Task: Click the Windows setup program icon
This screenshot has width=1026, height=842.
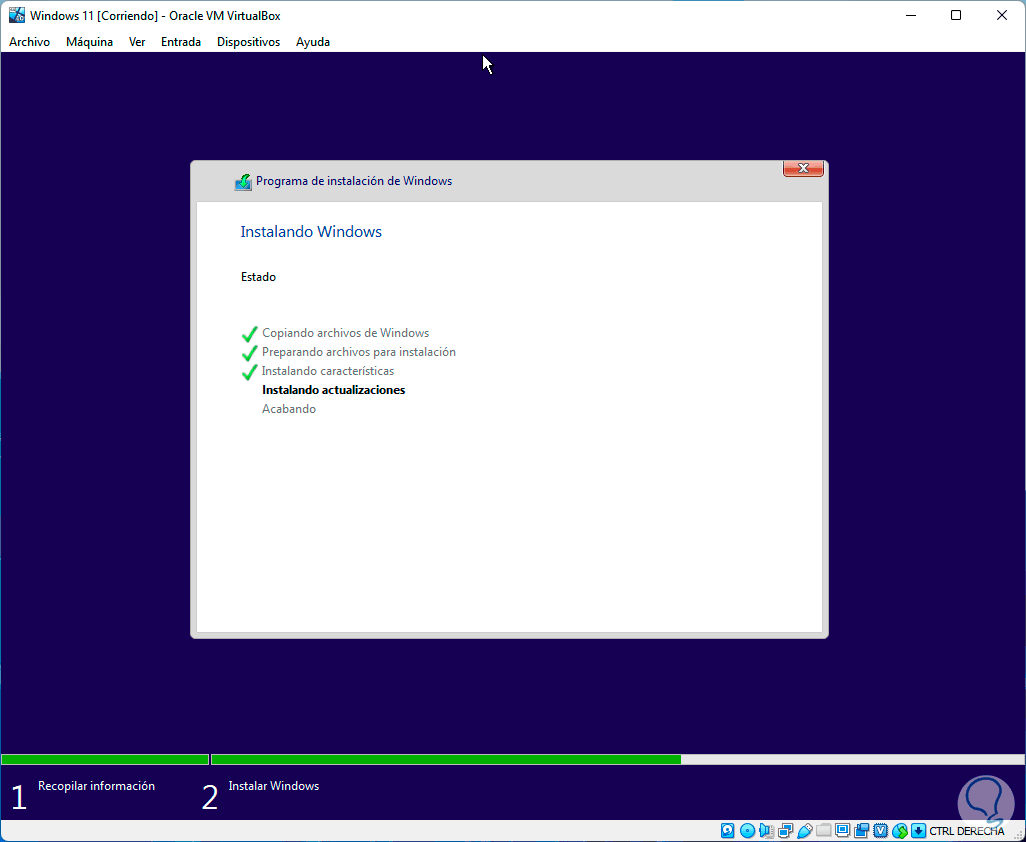Action: pos(243,182)
